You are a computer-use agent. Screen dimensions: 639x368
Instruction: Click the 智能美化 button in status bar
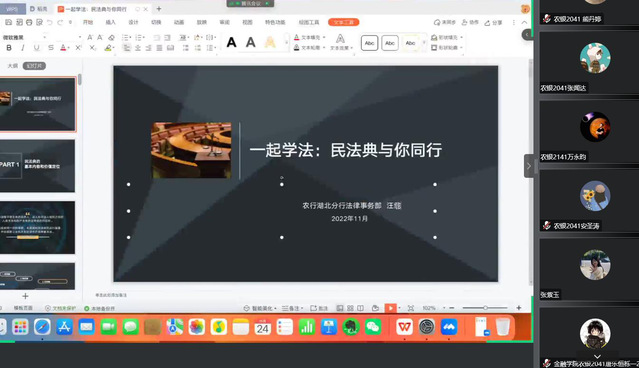coord(260,309)
